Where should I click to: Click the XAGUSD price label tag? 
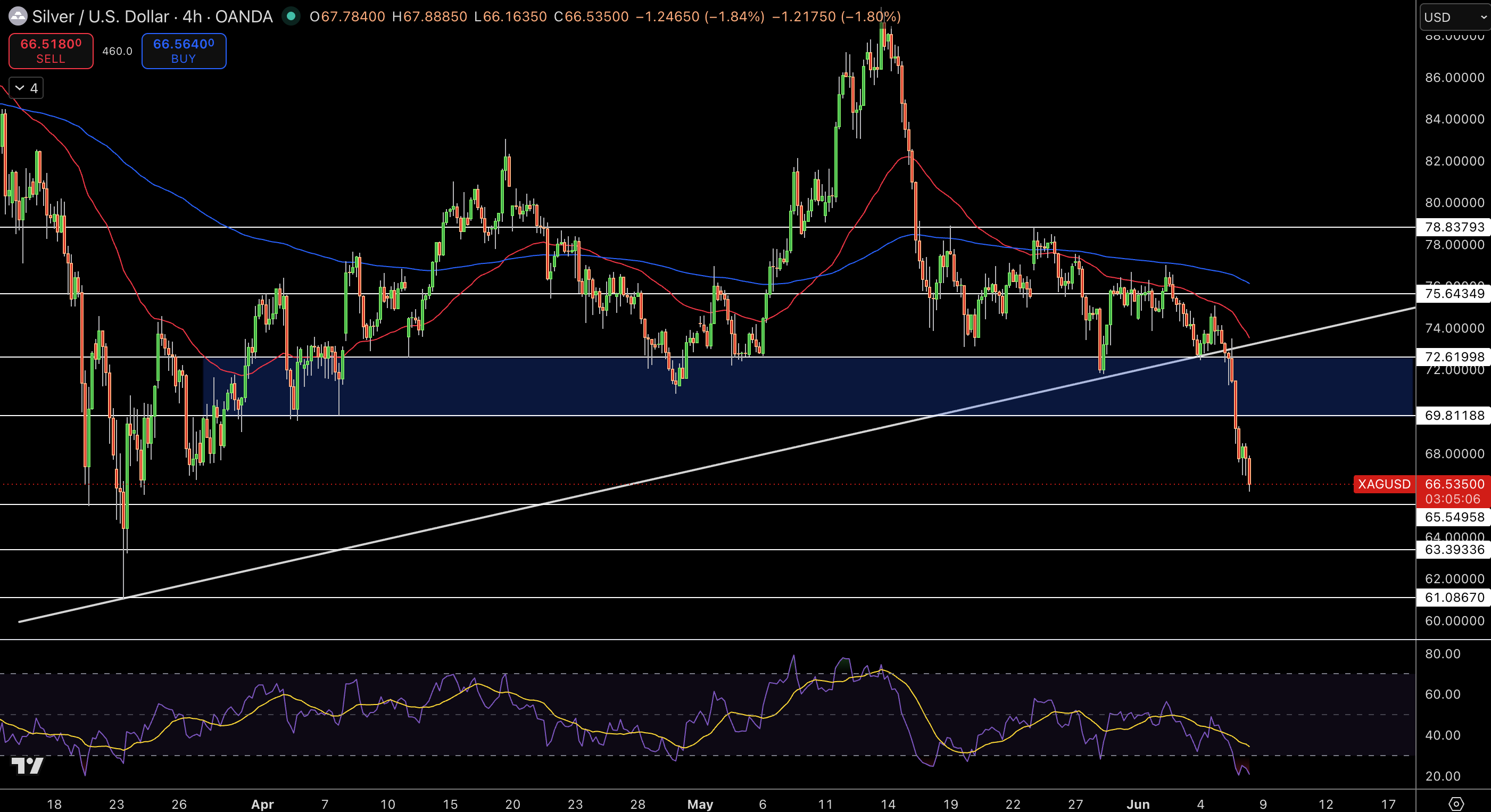[1384, 484]
